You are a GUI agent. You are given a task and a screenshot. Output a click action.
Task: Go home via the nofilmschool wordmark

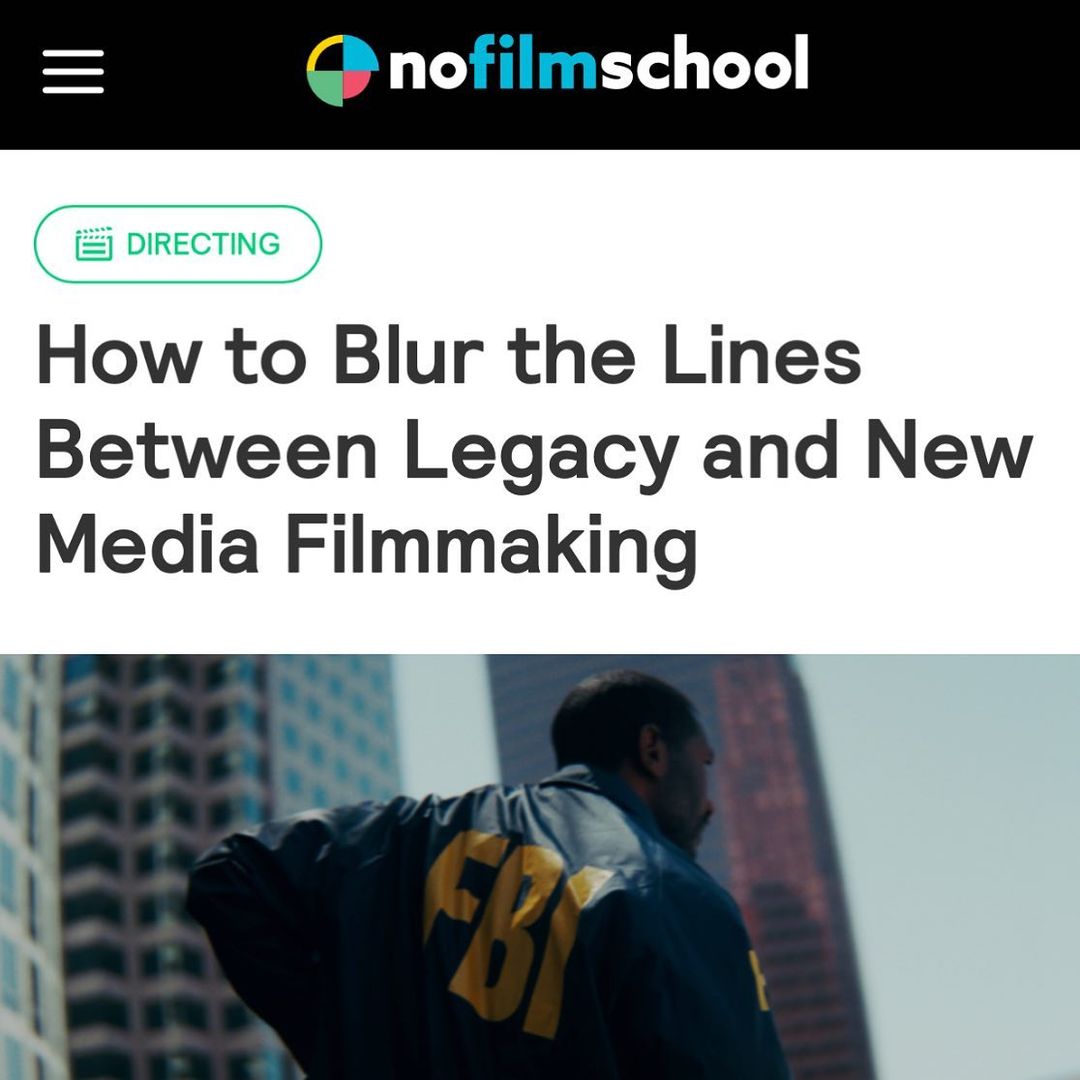(x=599, y=63)
